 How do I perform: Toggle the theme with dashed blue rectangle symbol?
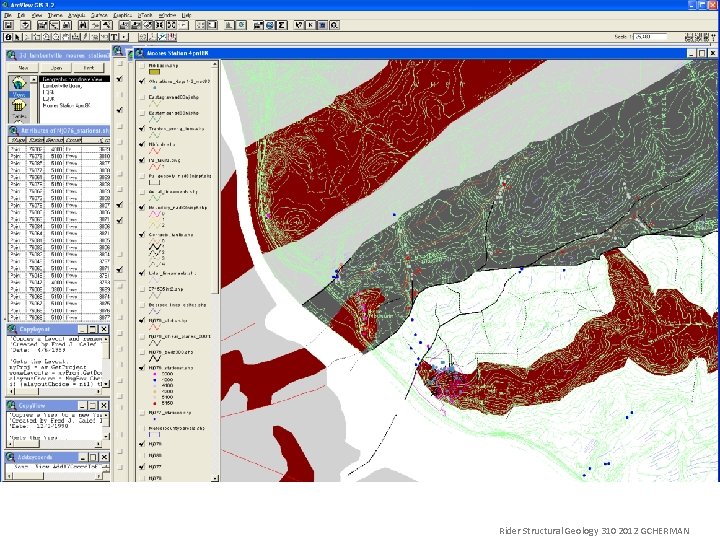click(142, 428)
